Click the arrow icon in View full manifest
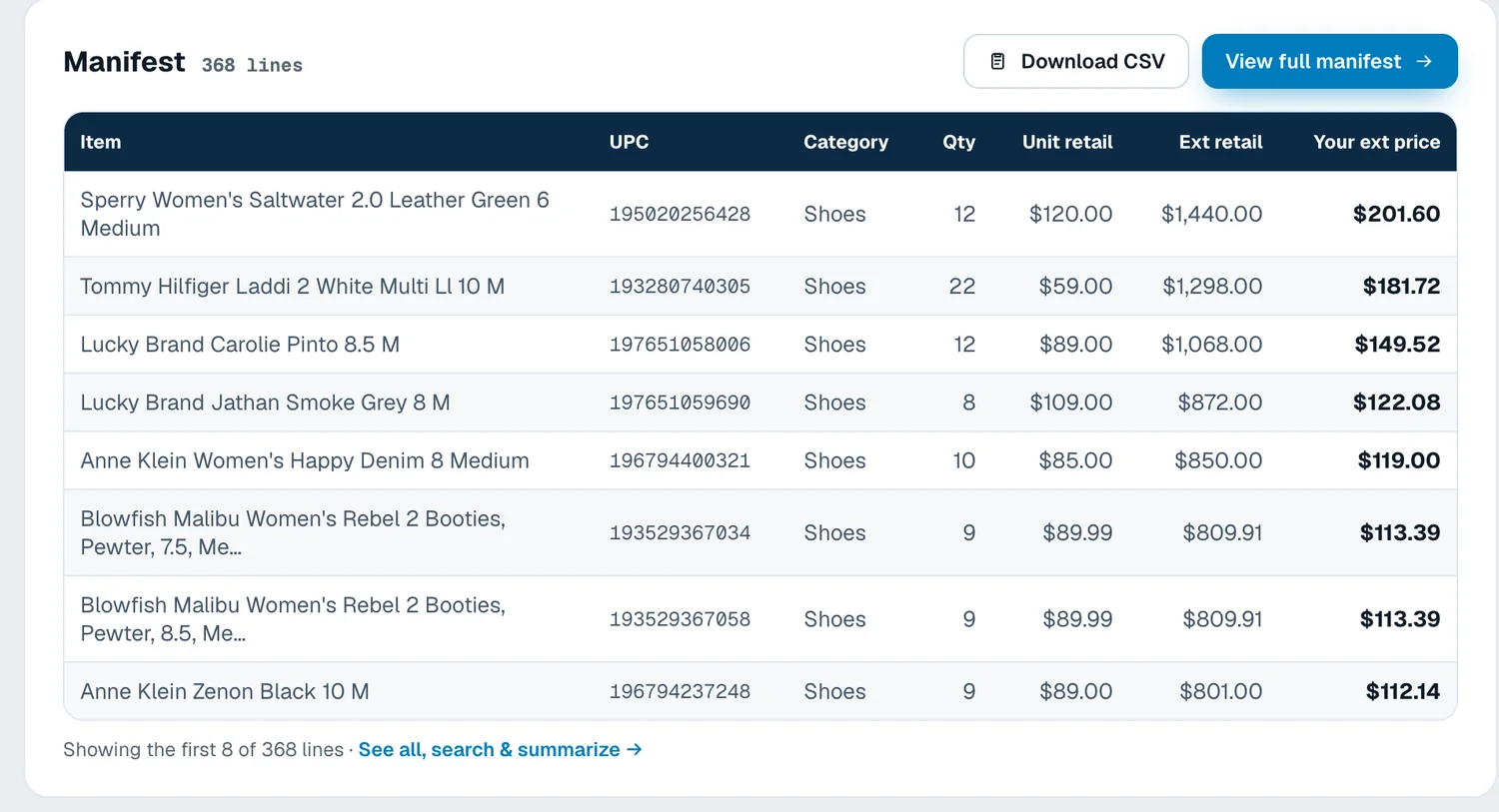 [1424, 62]
